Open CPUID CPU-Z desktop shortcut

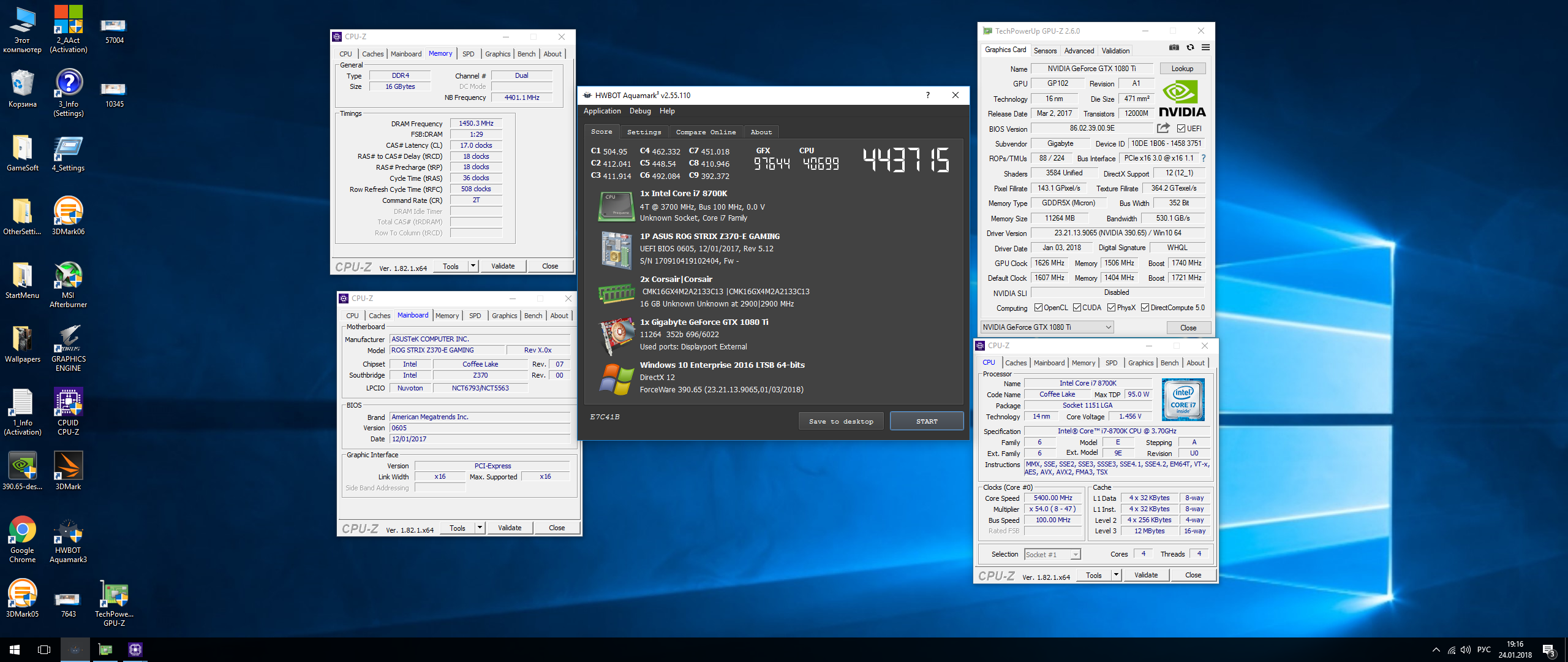(68, 411)
